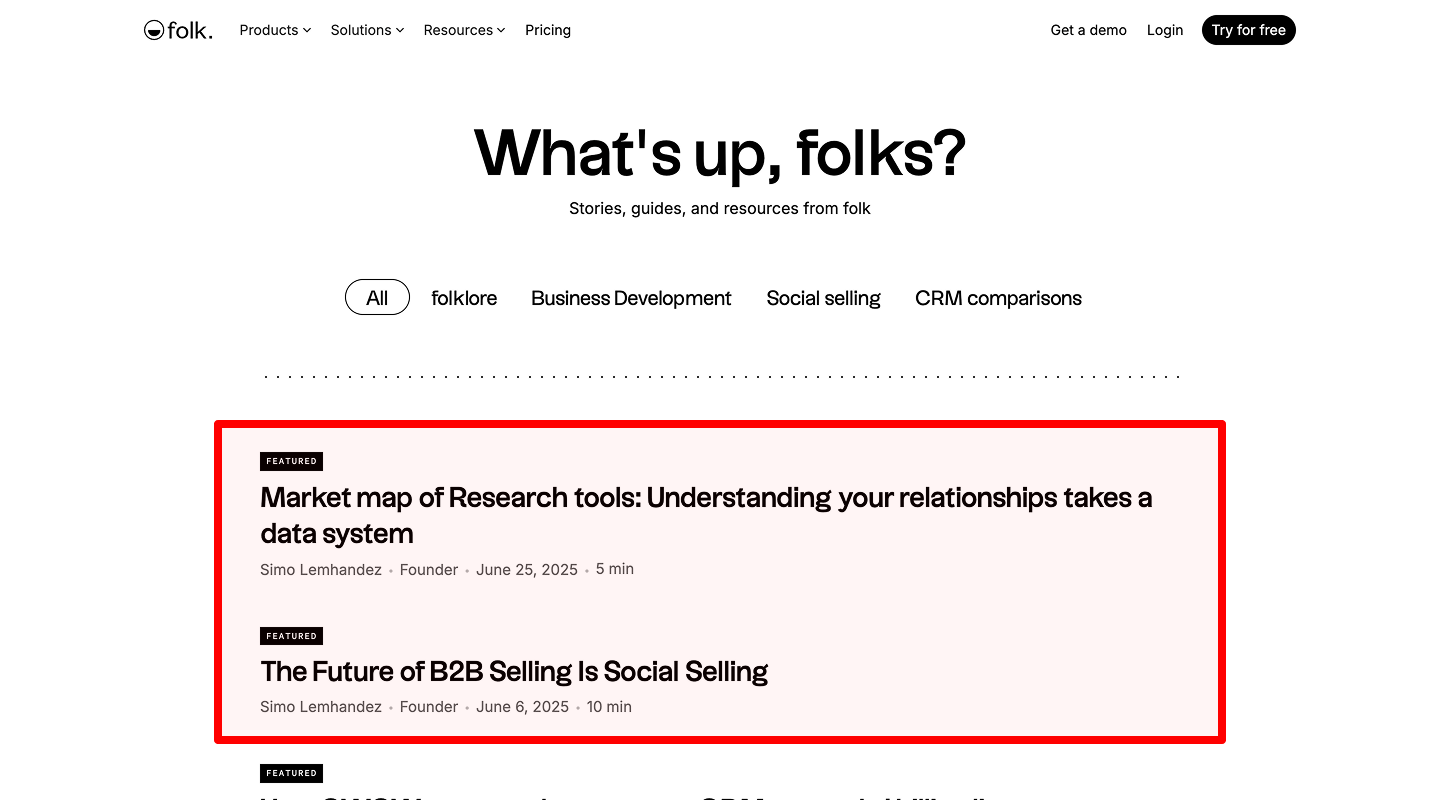Click the Try for free button
Viewport: 1440px width, 800px height.
click(1248, 30)
